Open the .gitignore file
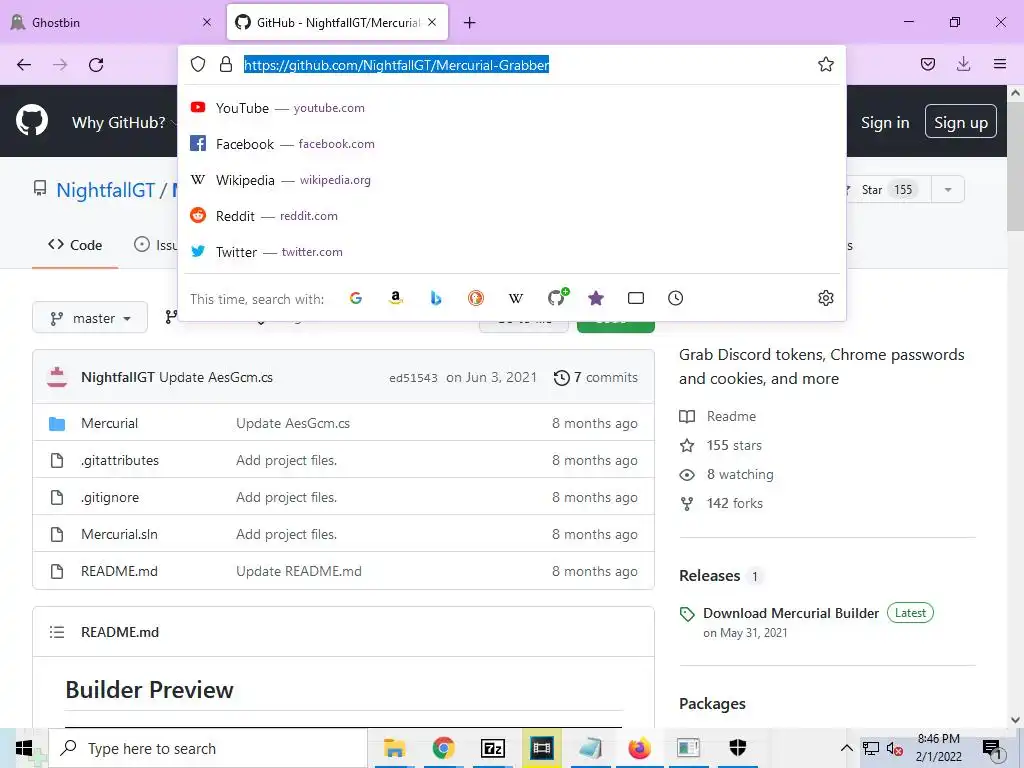Image resolution: width=1024 pixels, height=768 pixels. pyautogui.click(x=110, y=498)
